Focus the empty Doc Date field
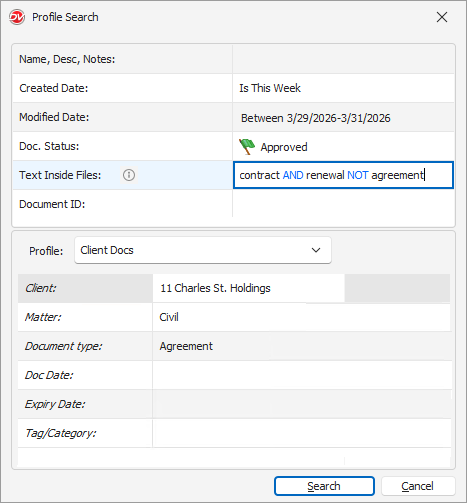 [302, 375]
